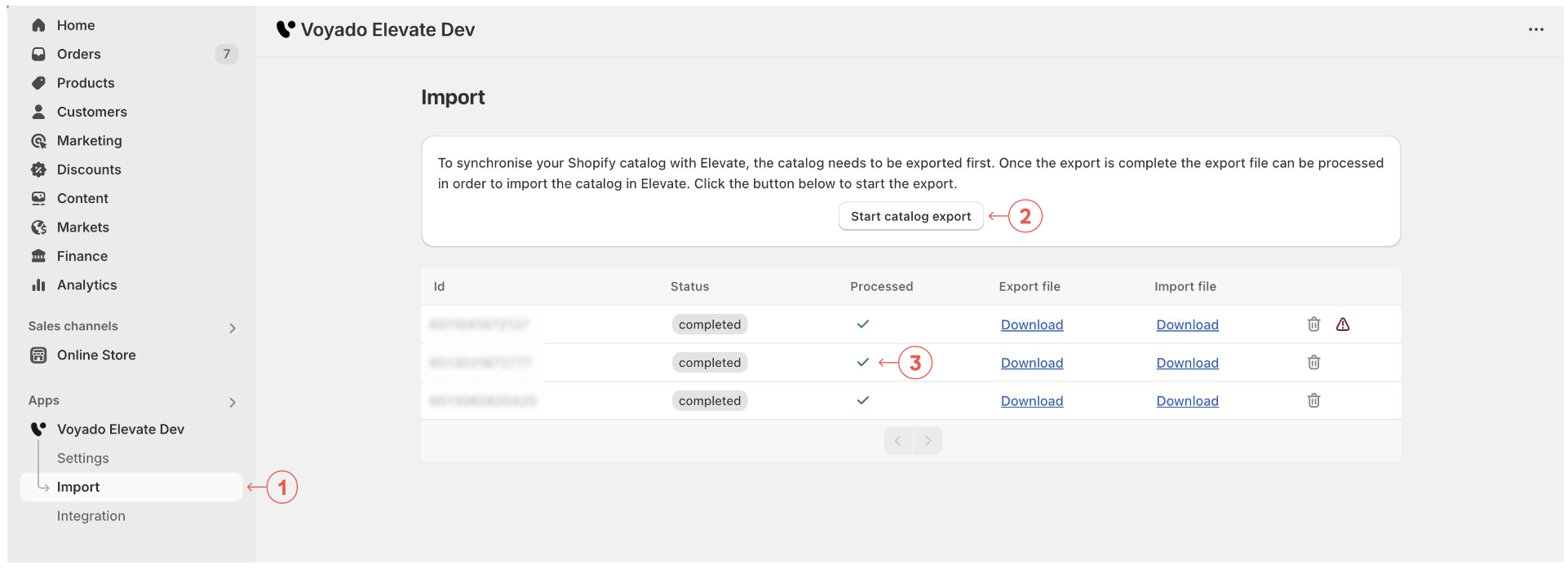1568x569 pixels.
Task: Click the warning triangle icon in first row
Action: click(1343, 324)
